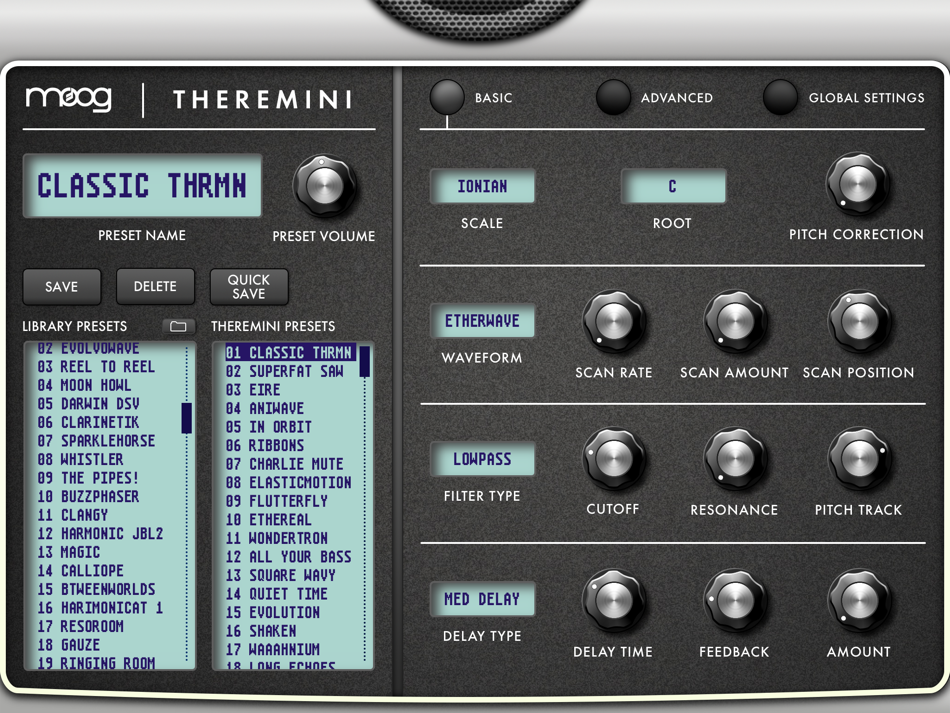Click the Theremini Presets scrollbar thumb

365,362
